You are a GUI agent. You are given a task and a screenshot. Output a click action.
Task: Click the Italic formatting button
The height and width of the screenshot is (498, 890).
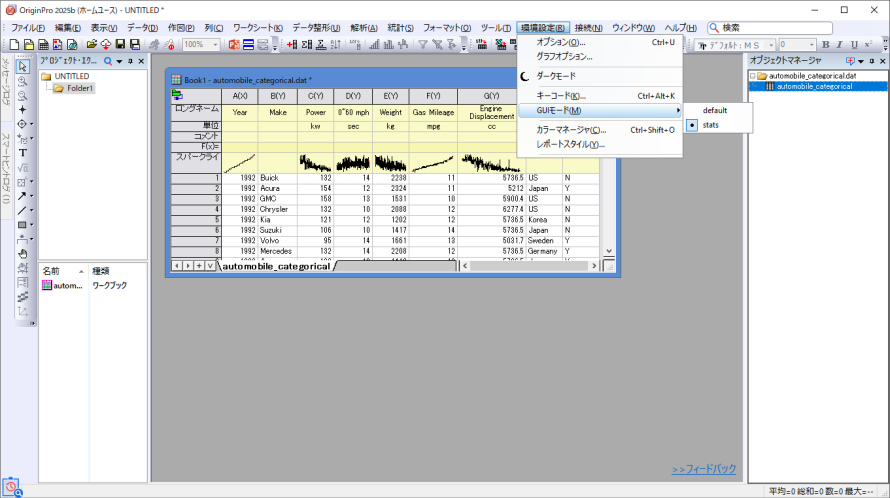tap(839, 44)
